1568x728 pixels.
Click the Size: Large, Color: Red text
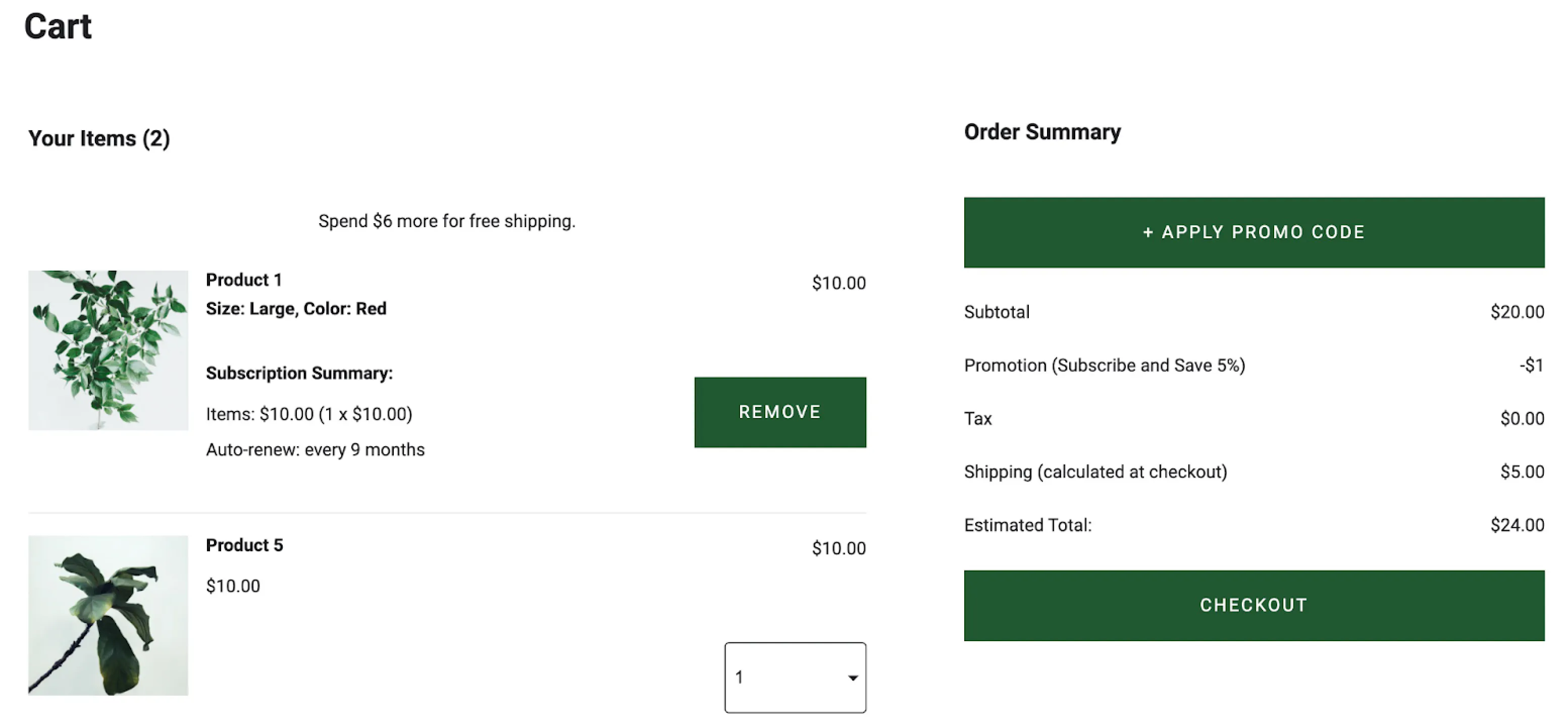(x=296, y=308)
